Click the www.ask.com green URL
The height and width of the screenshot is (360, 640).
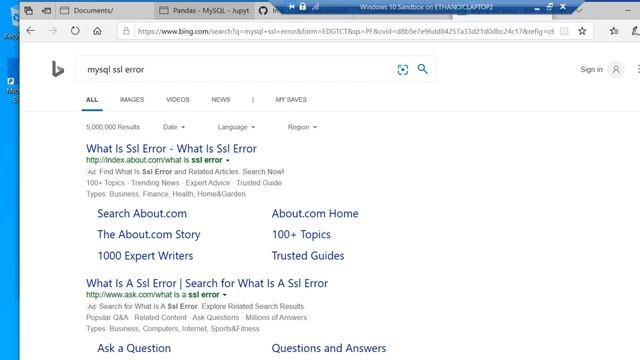coord(153,294)
